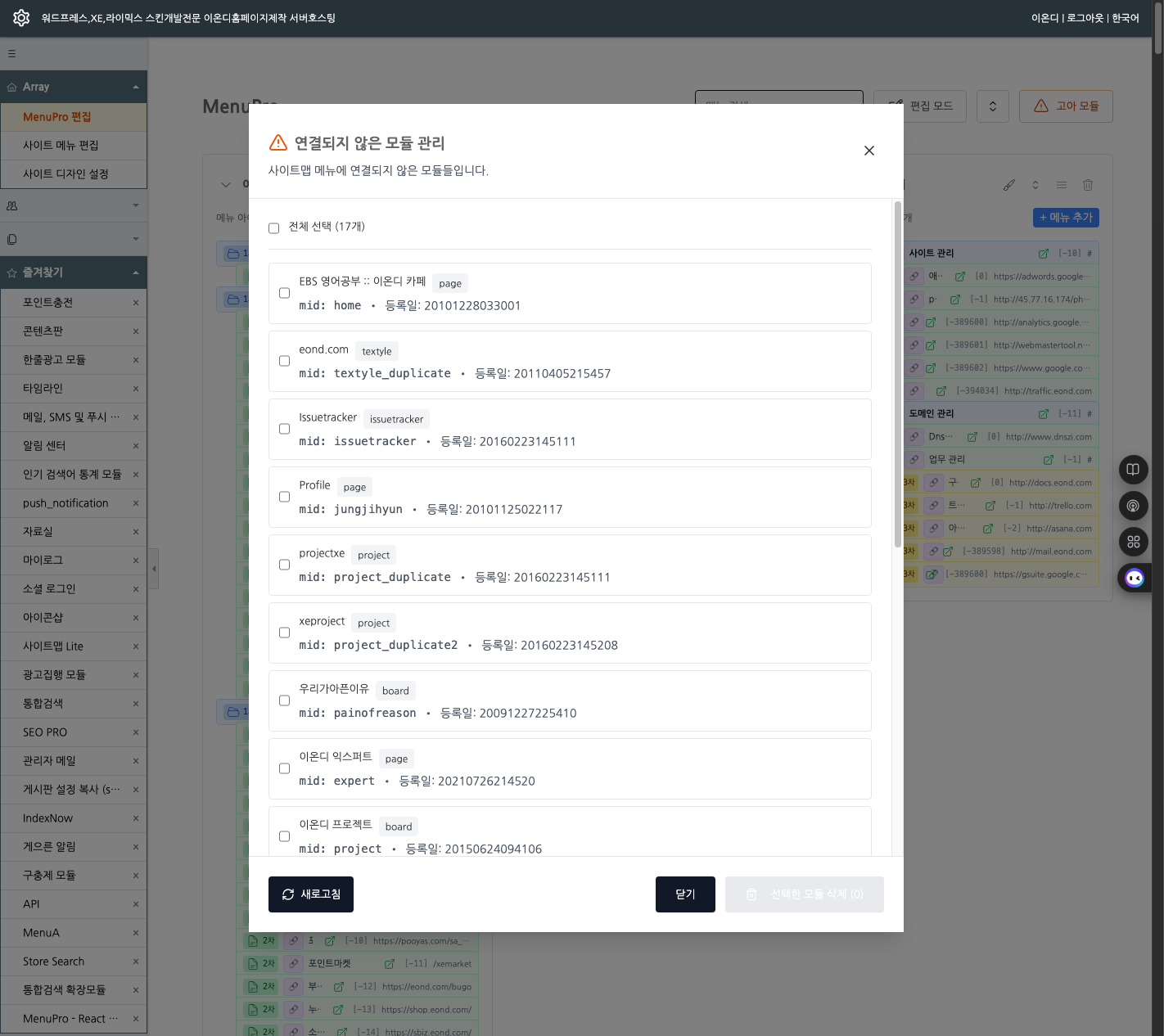The image size is (1164, 1036).
Task: Check the 전체 선택 (17개) checkbox
Action: point(274,228)
